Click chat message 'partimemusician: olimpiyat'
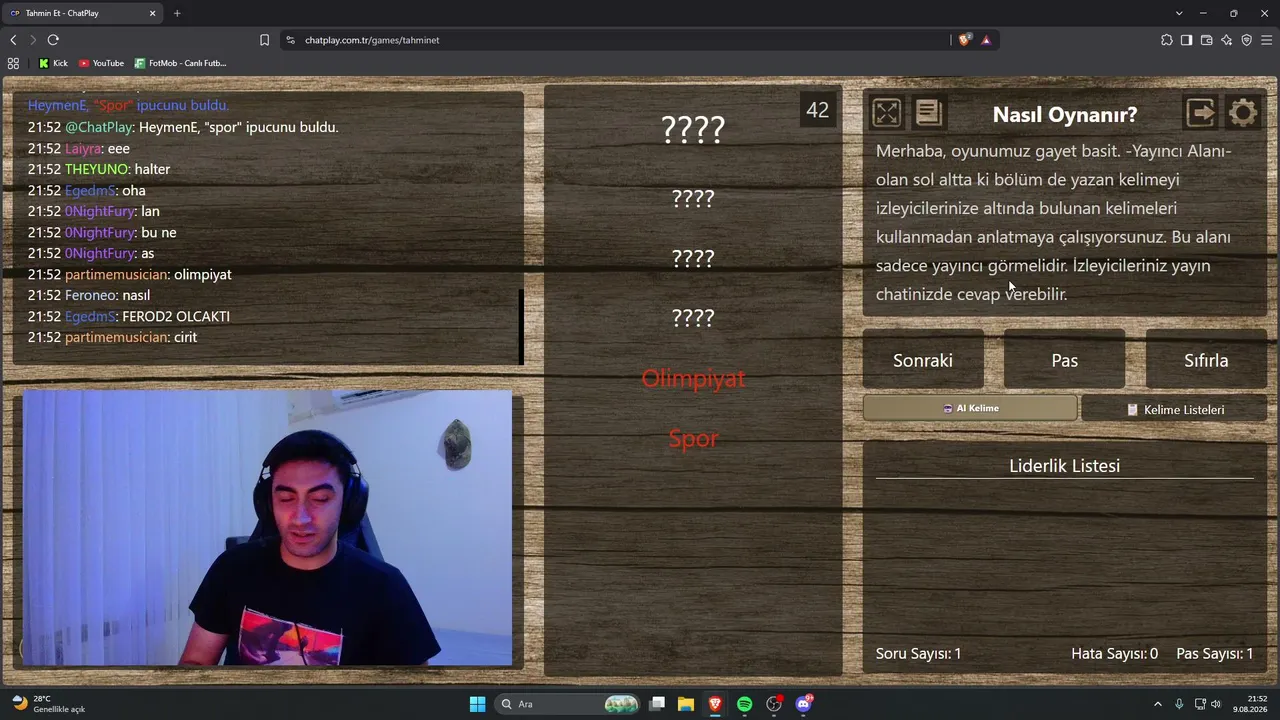 tap(129, 274)
